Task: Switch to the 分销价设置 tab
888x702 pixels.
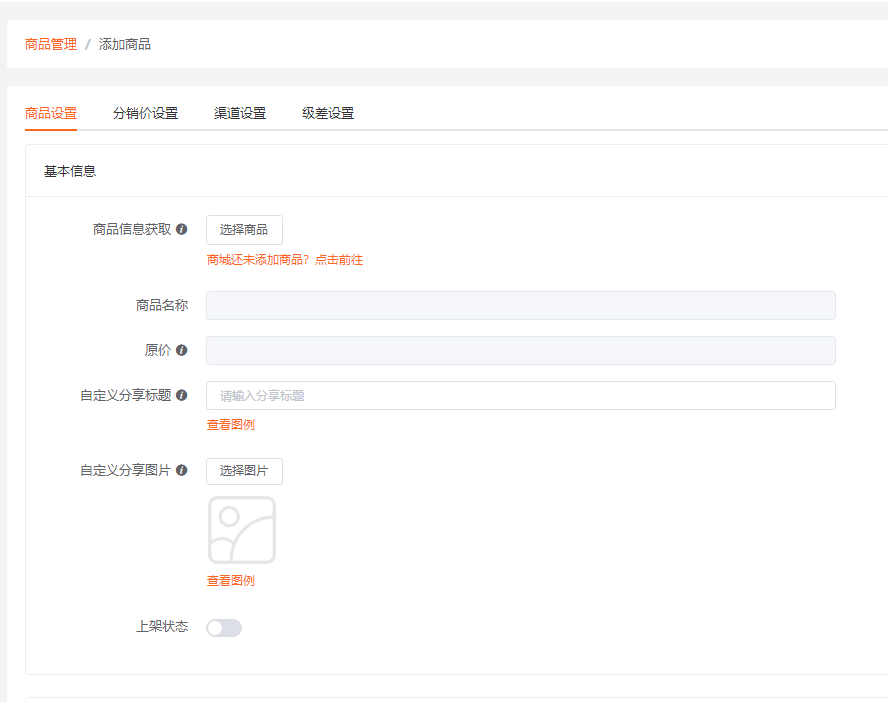Action: point(145,113)
